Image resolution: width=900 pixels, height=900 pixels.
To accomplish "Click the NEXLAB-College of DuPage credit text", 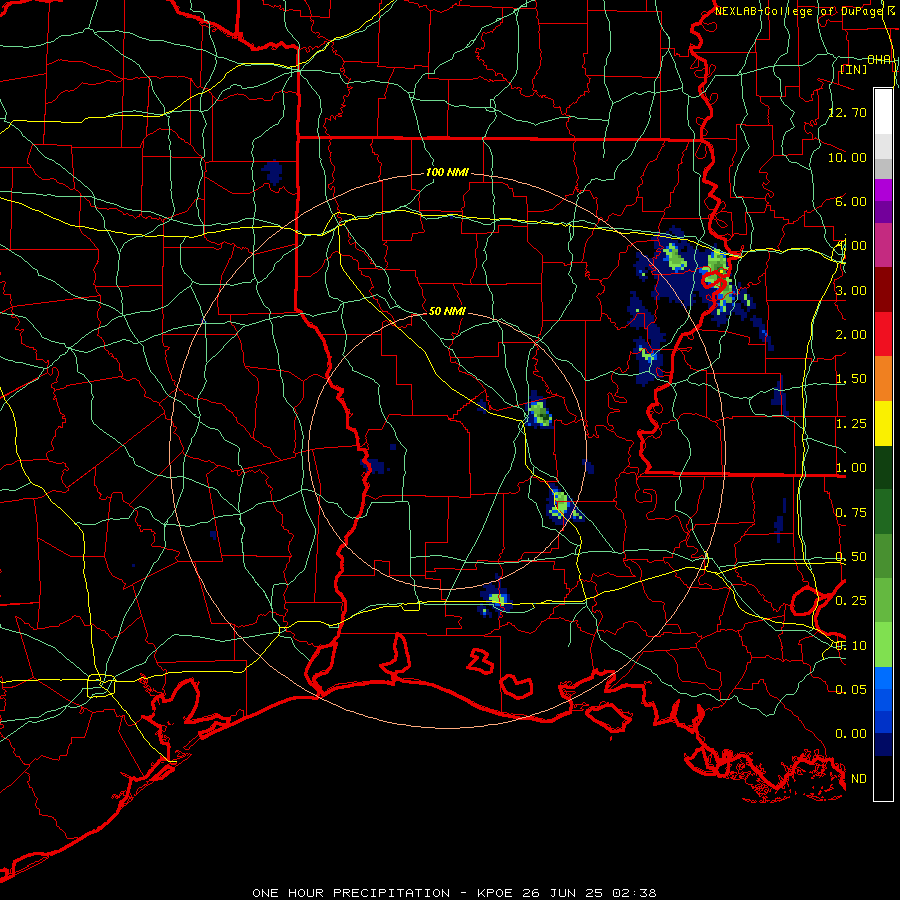I will pos(807,11).
